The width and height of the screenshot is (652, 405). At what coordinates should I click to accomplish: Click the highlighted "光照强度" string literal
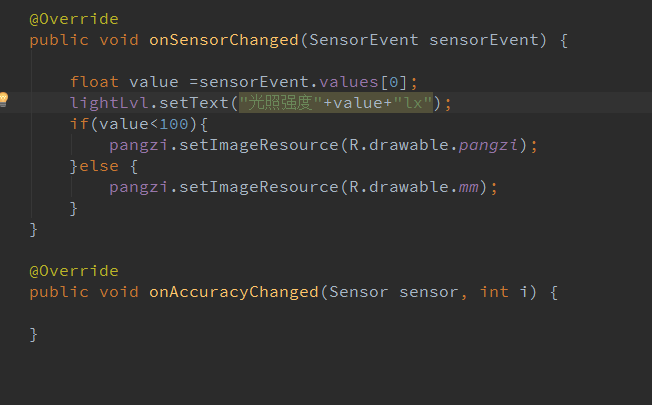click(281, 103)
